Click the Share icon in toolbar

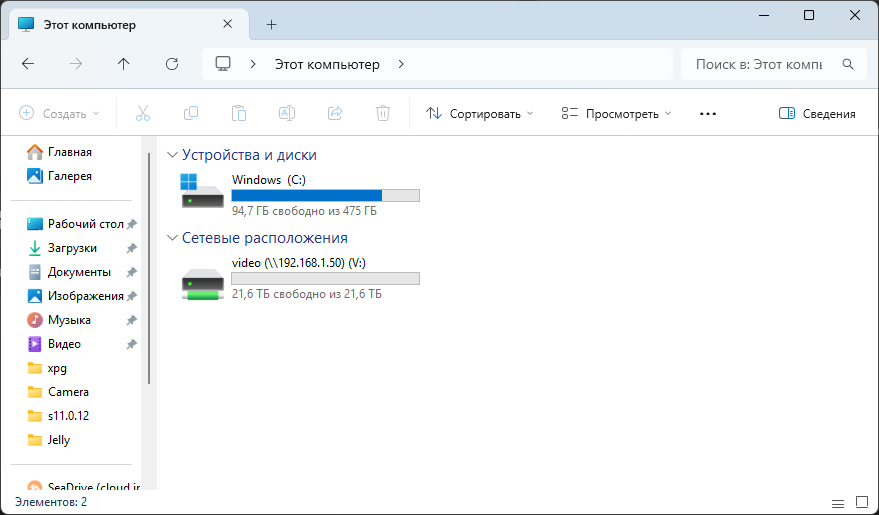point(335,114)
